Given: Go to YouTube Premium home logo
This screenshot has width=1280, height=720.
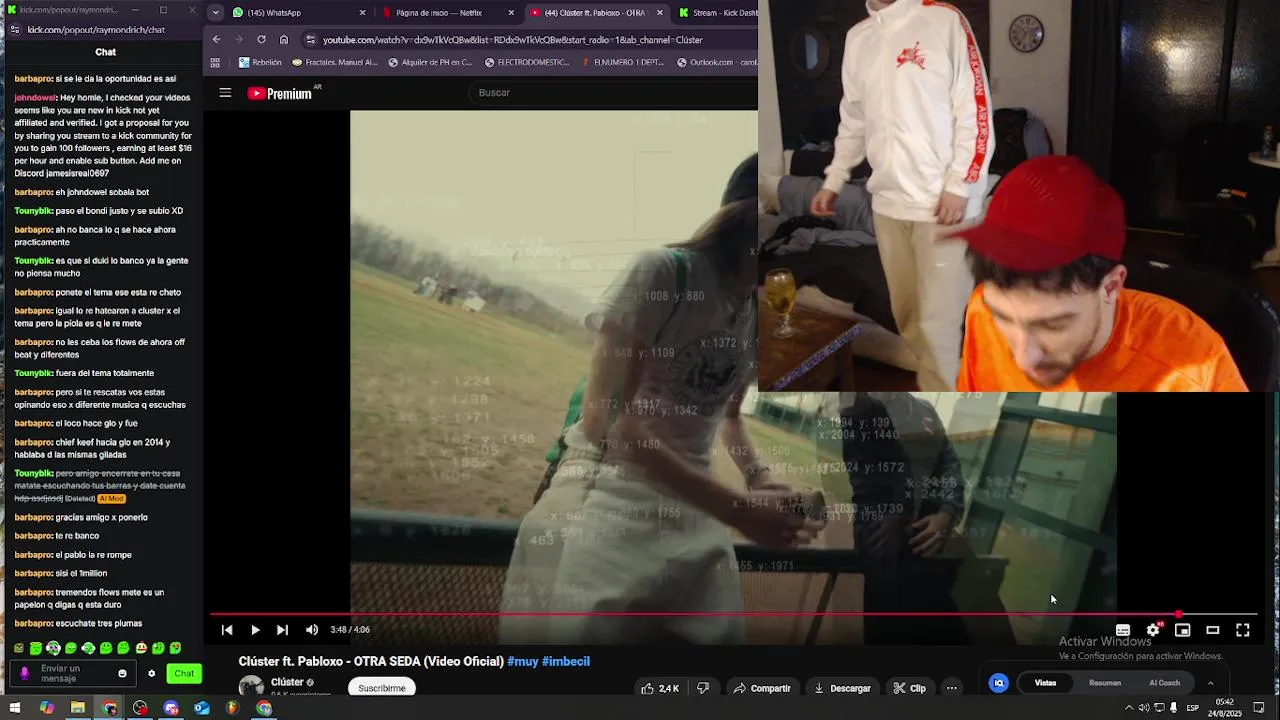Looking at the screenshot, I should [280, 93].
